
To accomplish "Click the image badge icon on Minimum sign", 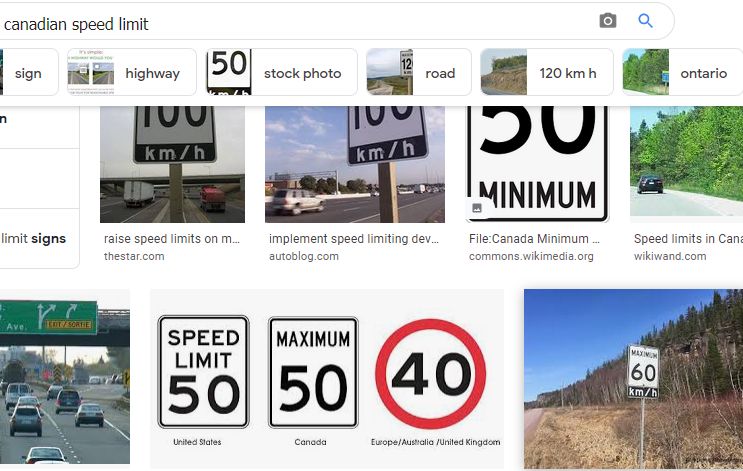I will pos(477,208).
